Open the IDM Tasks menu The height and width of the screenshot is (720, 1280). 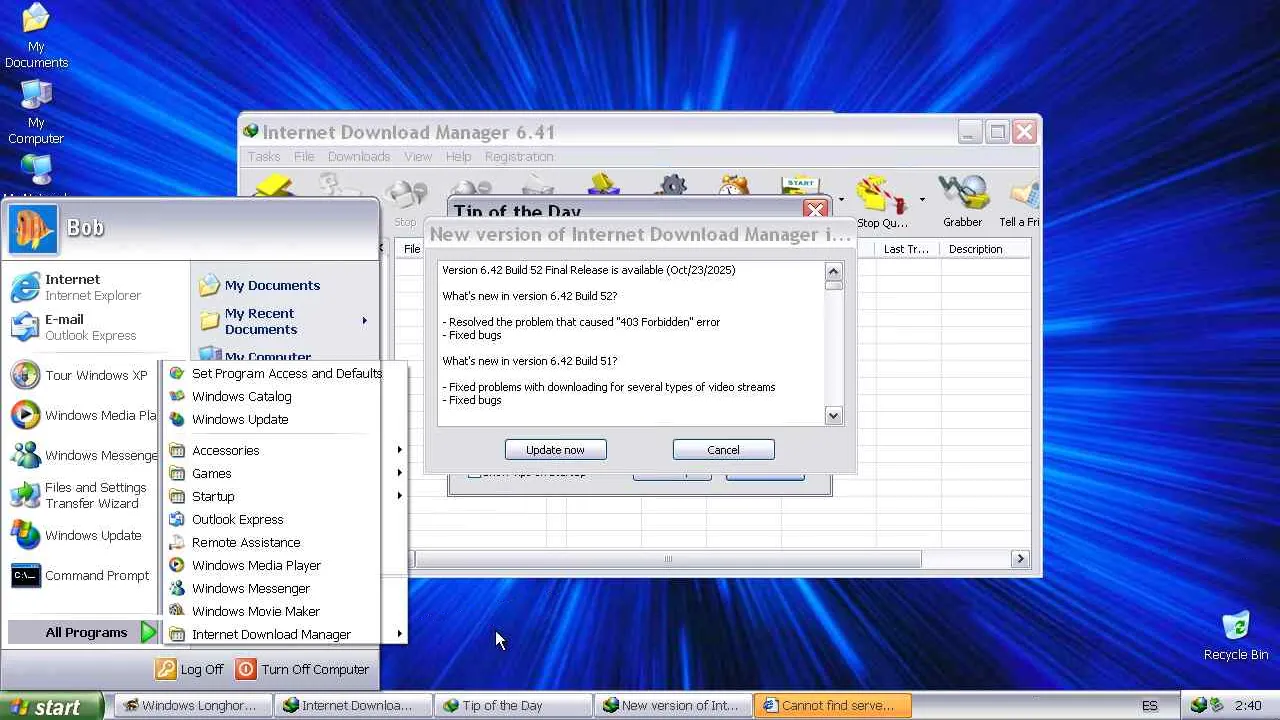click(264, 156)
